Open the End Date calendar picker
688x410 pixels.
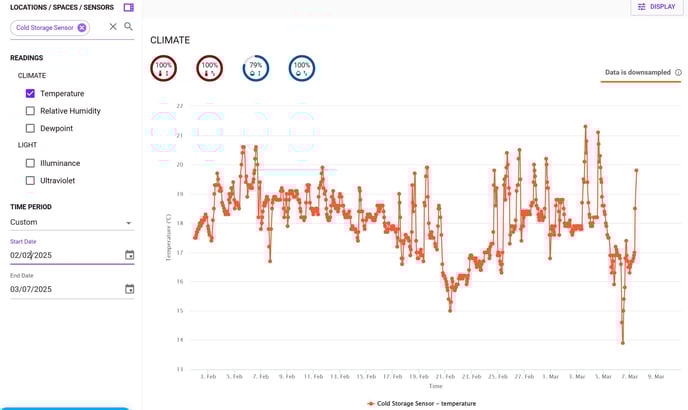(x=129, y=289)
